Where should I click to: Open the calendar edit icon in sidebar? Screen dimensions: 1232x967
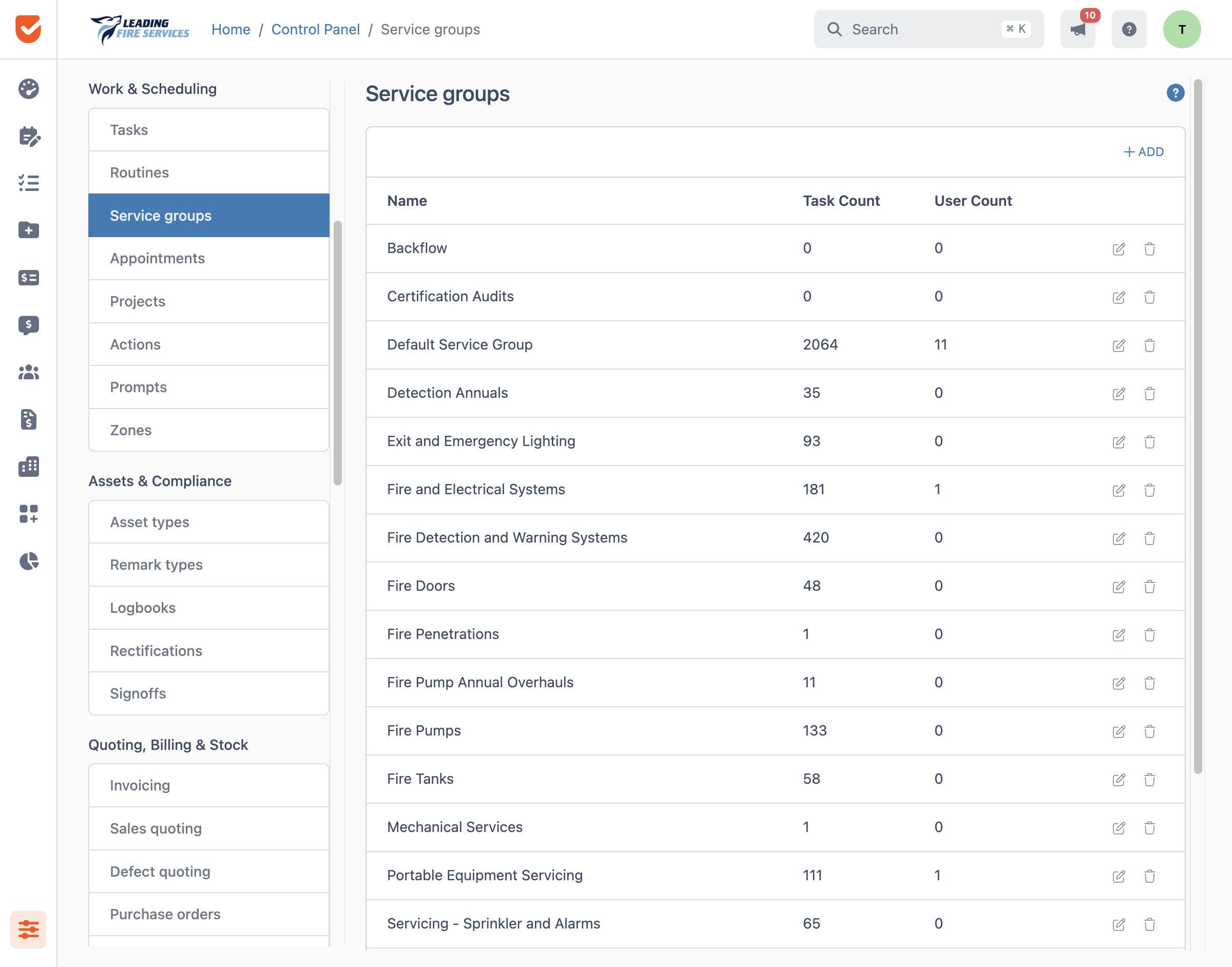(x=28, y=136)
